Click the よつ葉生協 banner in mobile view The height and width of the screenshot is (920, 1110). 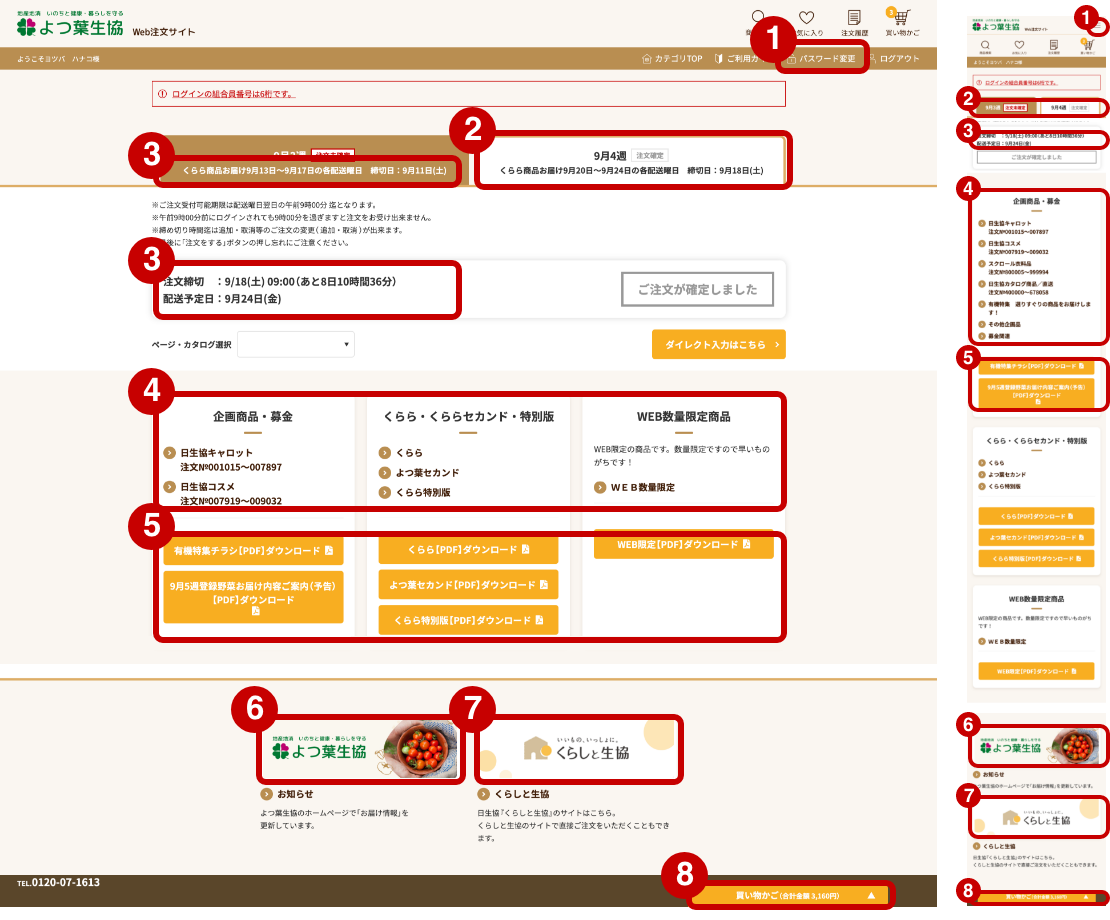tap(1038, 747)
